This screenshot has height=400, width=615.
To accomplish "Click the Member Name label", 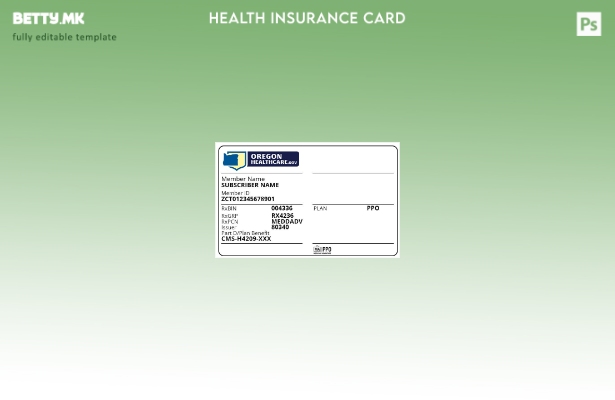I will point(242,179).
